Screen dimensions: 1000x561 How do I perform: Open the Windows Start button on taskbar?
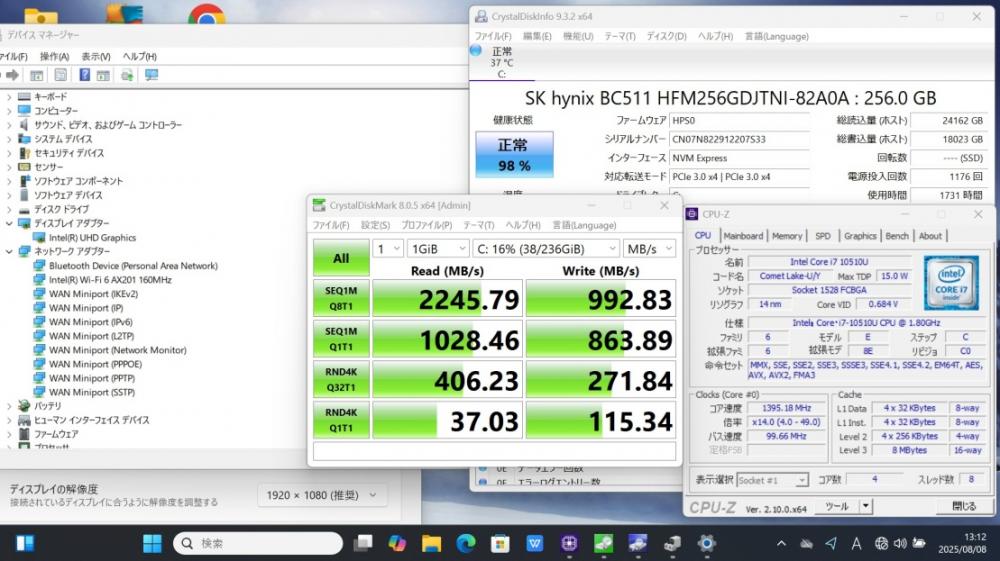click(152, 543)
